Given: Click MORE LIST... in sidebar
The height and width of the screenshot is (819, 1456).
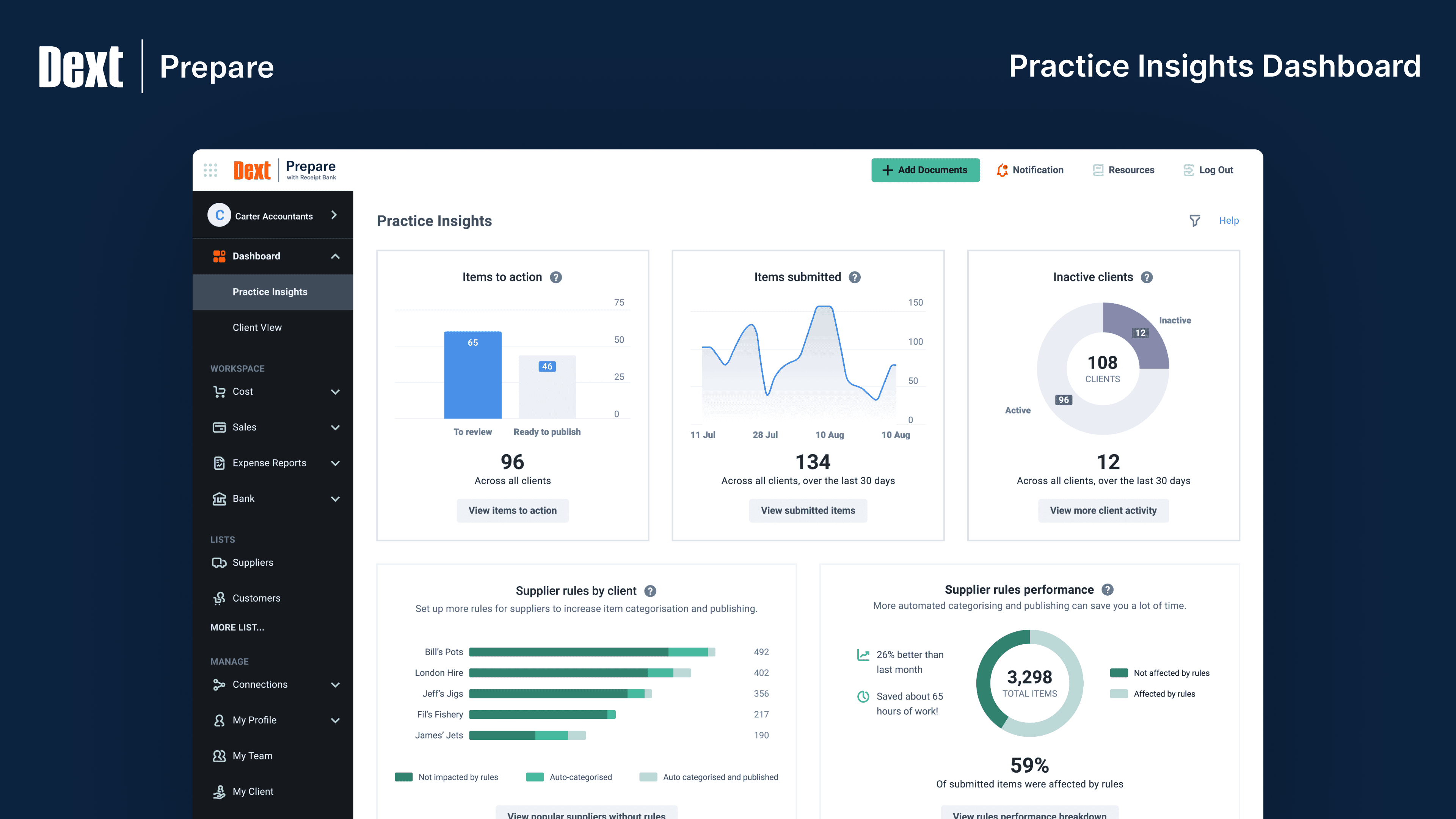Looking at the screenshot, I should 237,628.
